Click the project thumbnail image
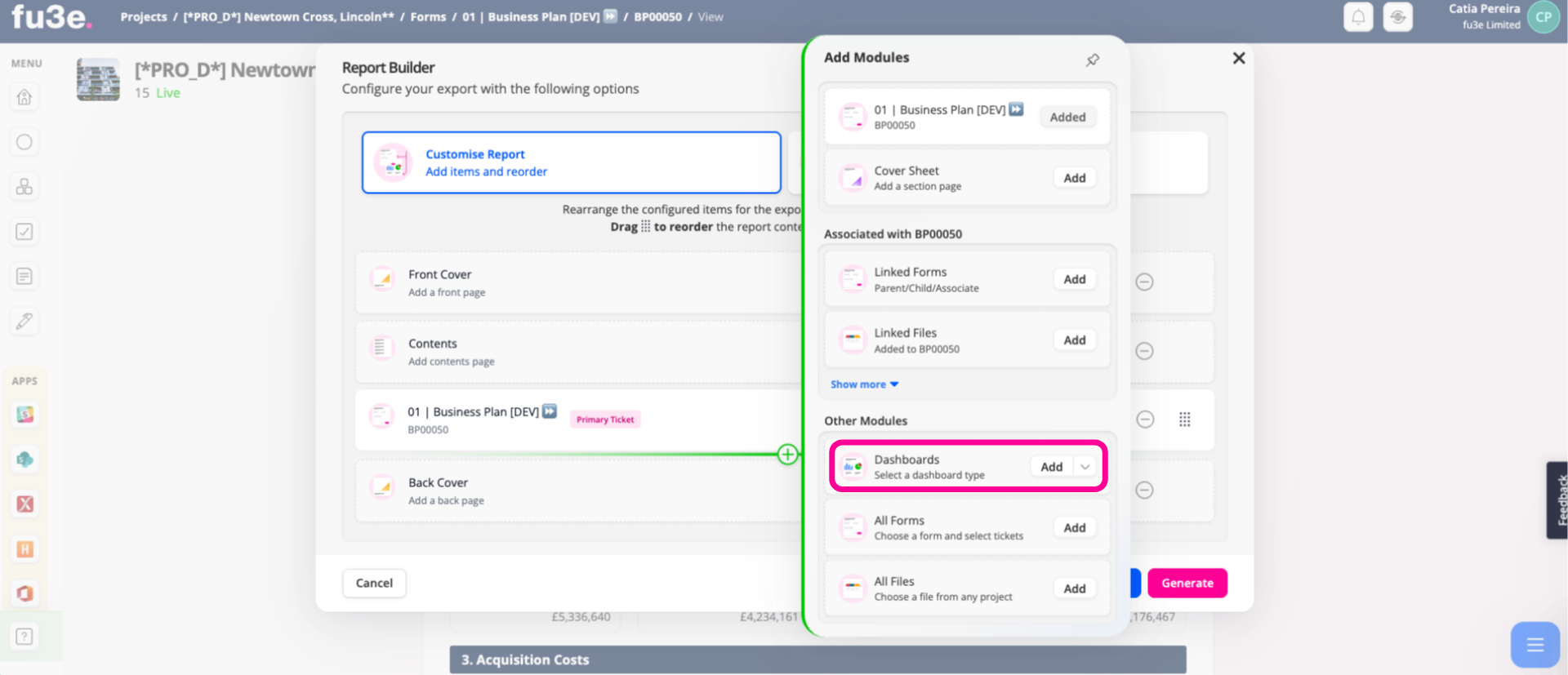 pos(98,79)
